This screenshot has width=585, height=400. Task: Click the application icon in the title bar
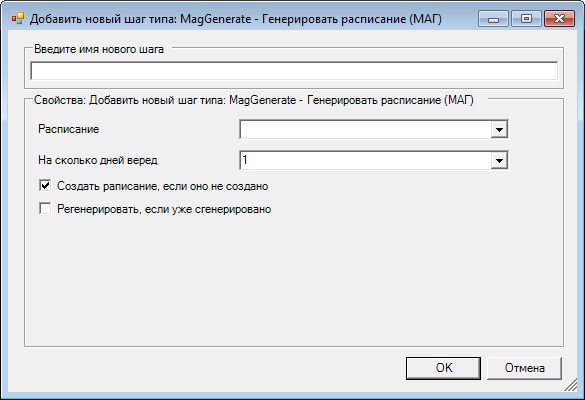coord(18,18)
